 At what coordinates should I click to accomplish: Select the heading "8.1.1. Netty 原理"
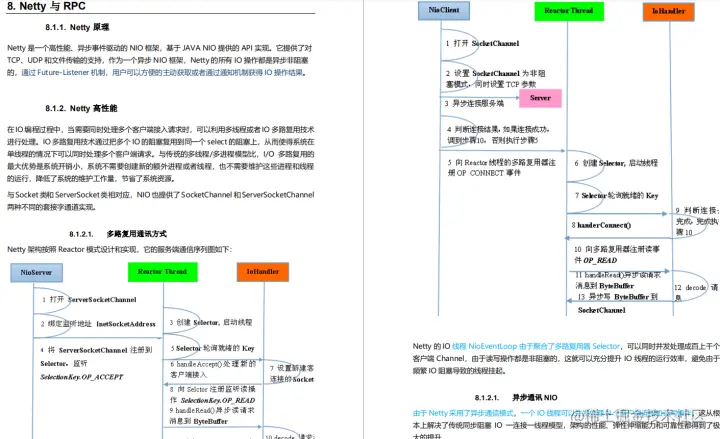(x=77, y=28)
